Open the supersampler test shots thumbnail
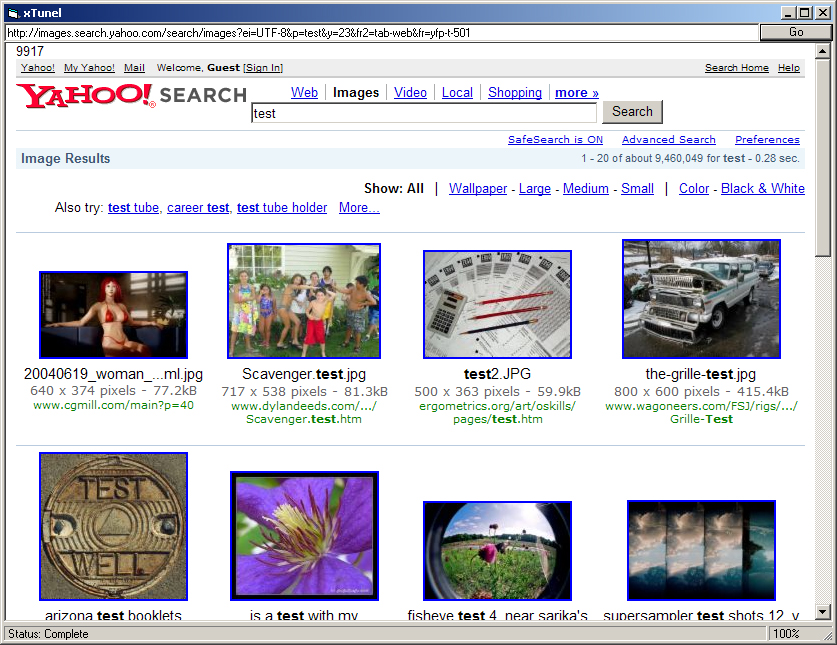The height and width of the screenshot is (645, 837). (x=701, y=550)
